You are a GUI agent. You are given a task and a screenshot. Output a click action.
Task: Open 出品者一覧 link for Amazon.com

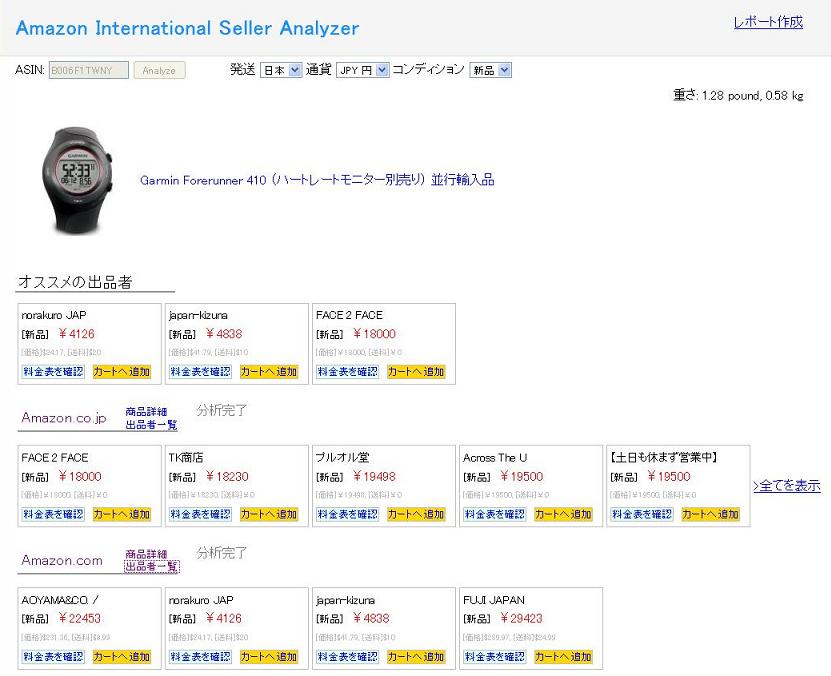point(152,567)
